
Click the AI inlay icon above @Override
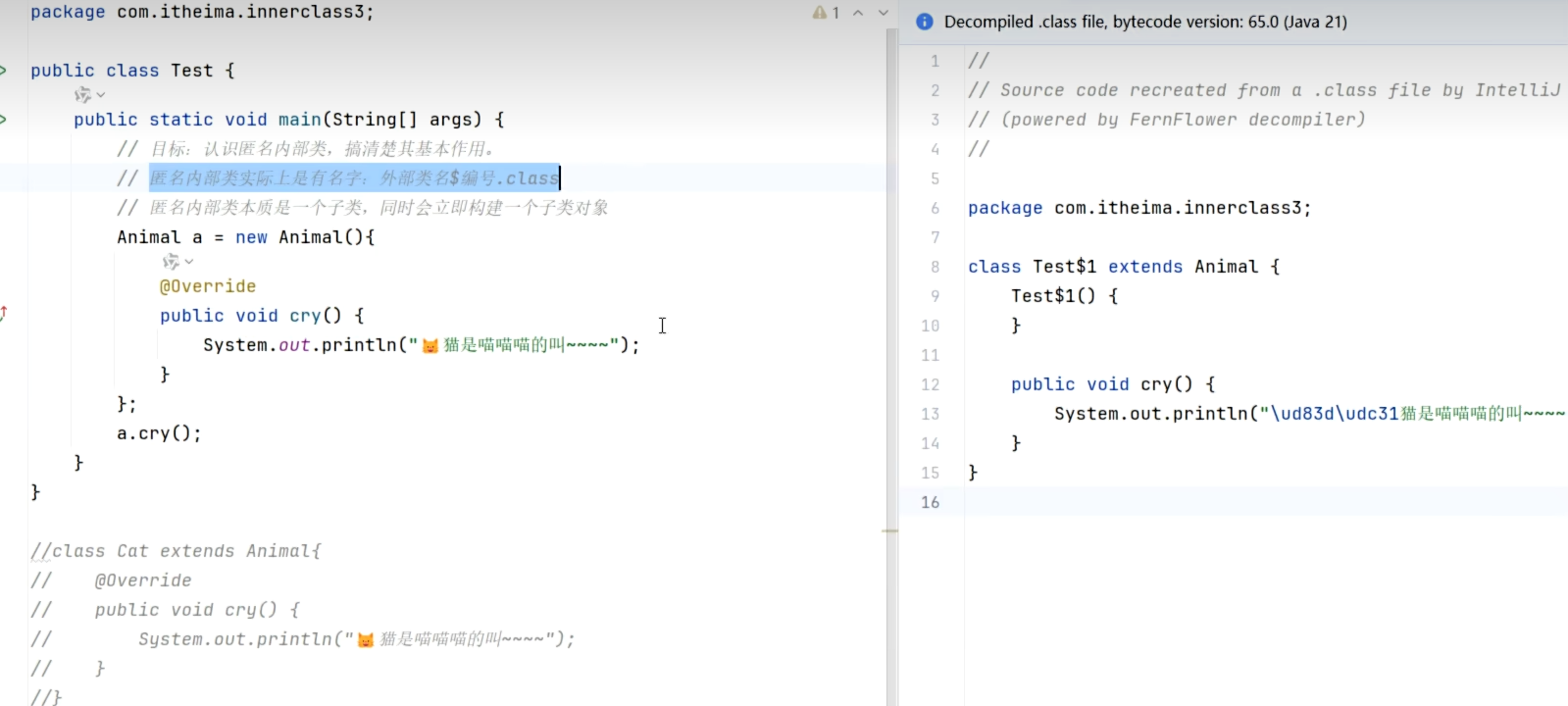(171, 261)
